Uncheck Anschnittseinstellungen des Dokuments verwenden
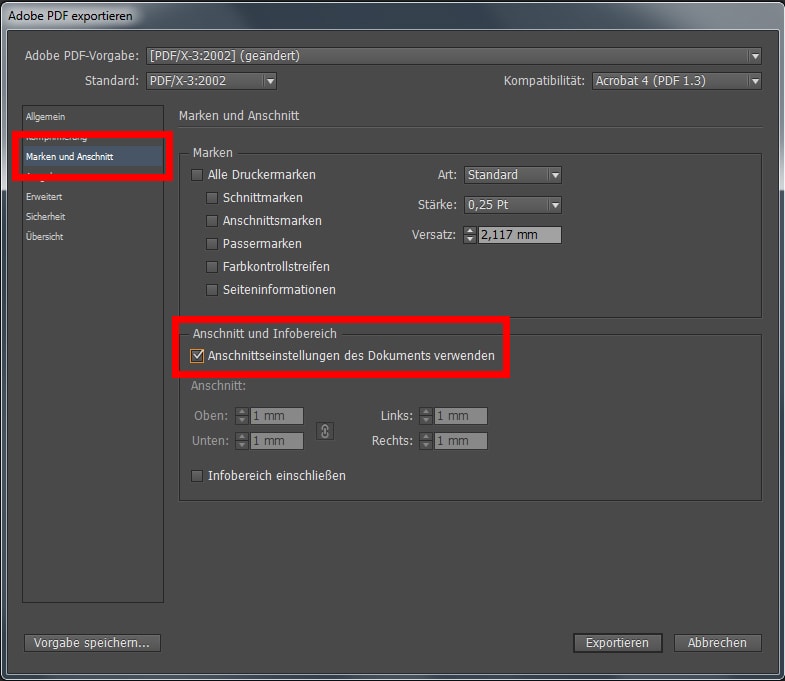 [198, 356]
